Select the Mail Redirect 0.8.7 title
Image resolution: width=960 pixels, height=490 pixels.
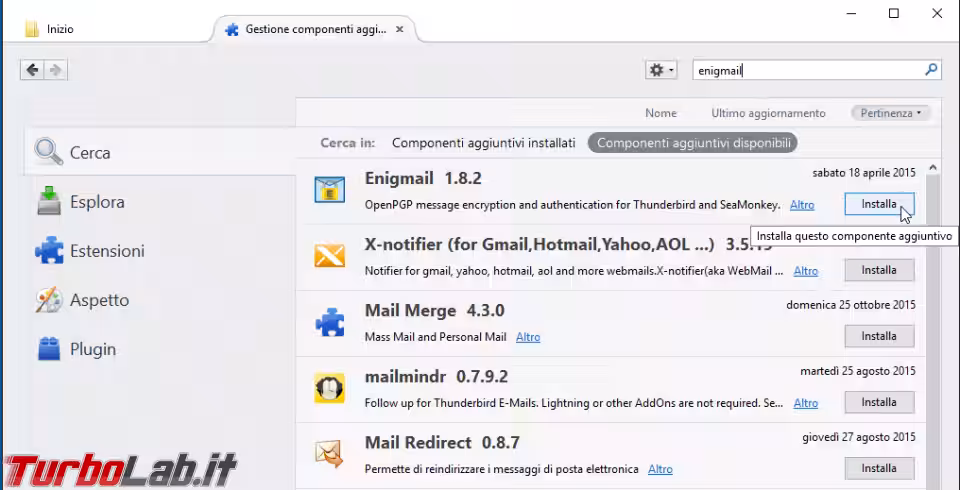click(442, 442)
